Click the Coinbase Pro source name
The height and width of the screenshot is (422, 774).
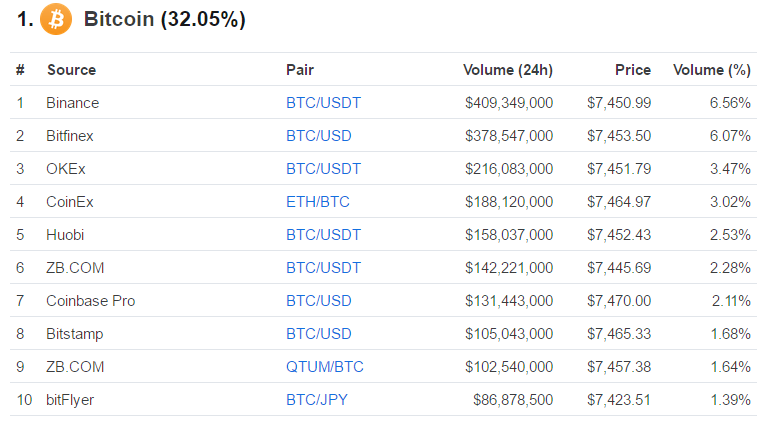(x=90, y=301)
